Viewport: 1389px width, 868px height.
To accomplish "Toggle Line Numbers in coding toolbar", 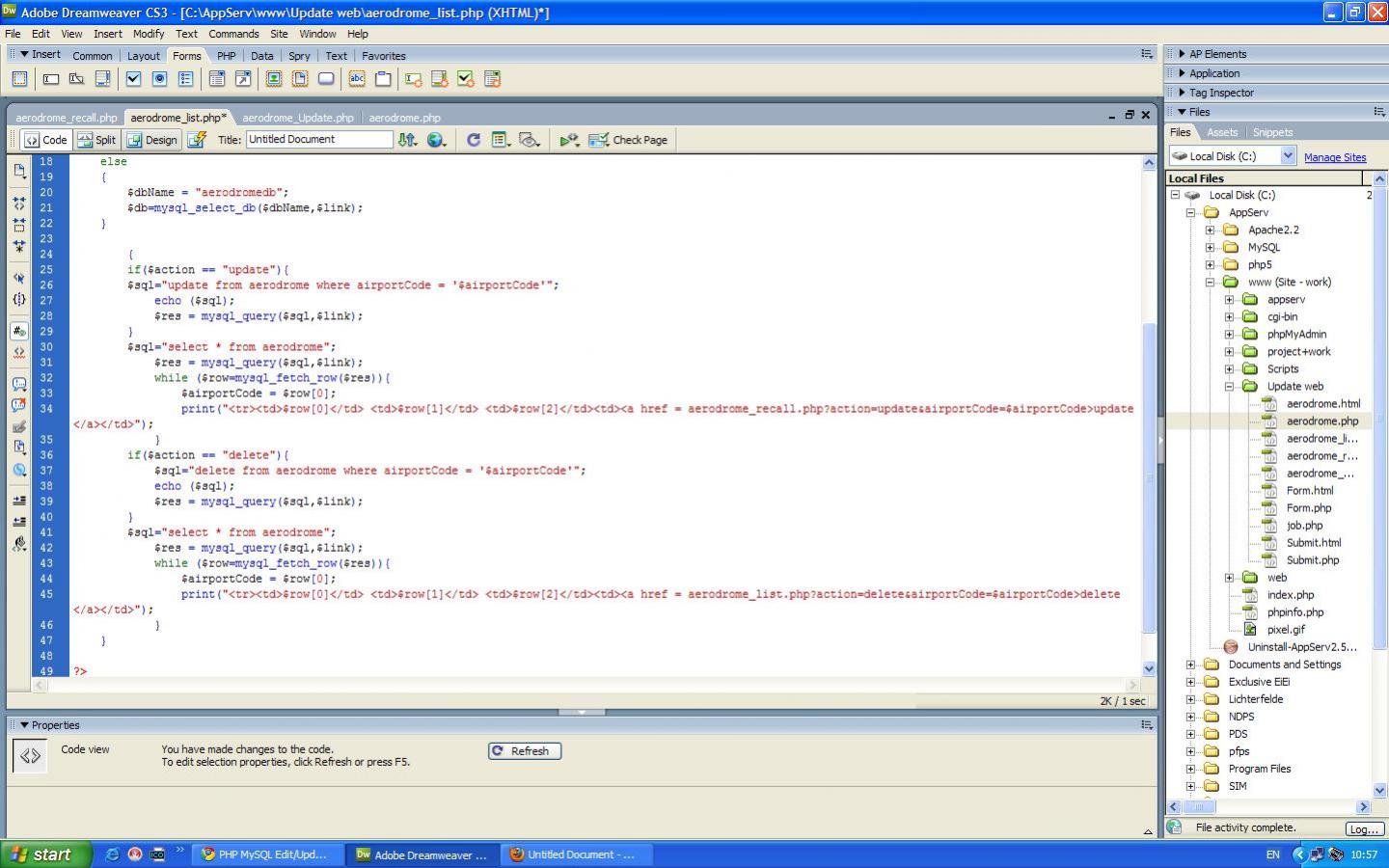I will coord(19,331).
